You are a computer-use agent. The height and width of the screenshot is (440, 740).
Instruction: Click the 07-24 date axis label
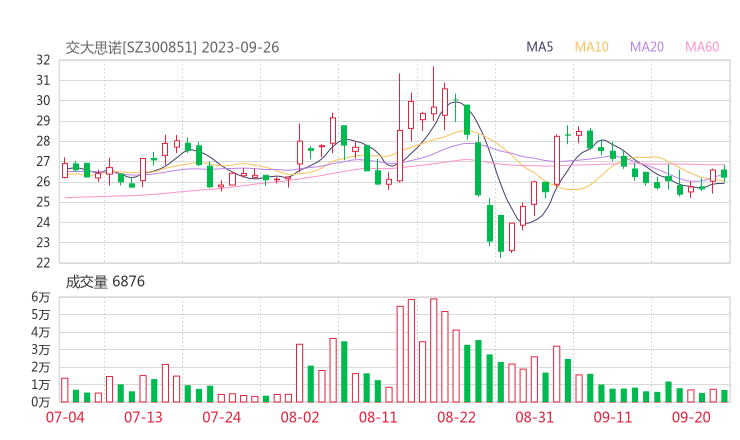click(x=221, y=417)
